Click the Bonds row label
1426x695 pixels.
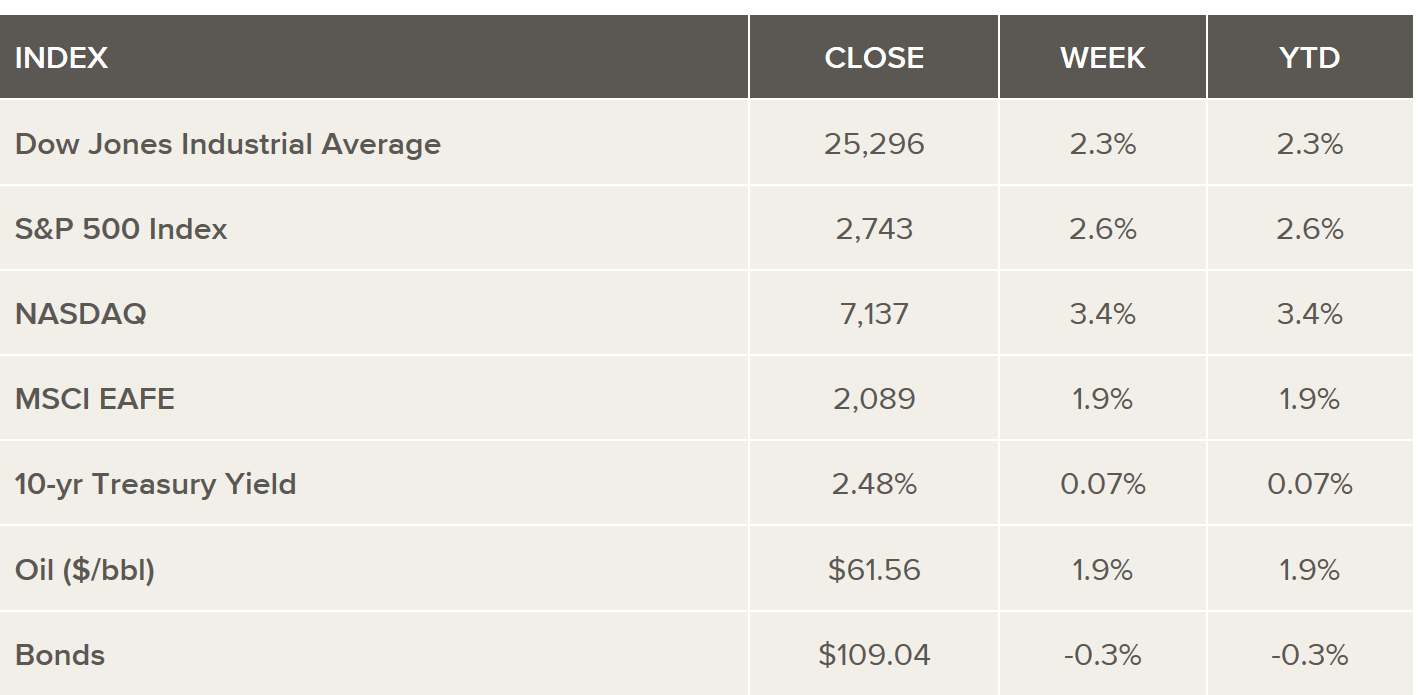point(60,655)
